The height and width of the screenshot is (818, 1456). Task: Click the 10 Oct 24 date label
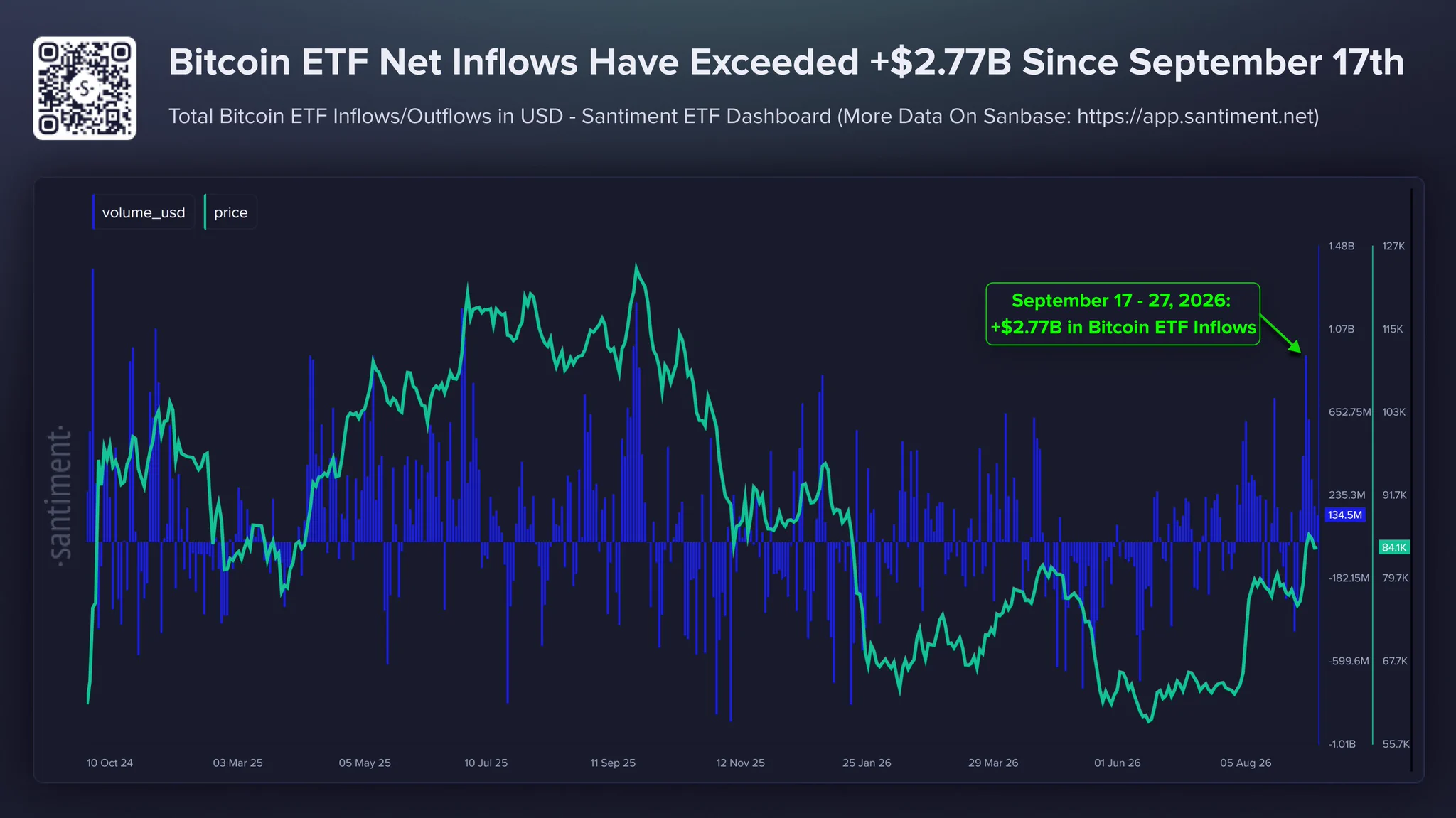point(109,763)
